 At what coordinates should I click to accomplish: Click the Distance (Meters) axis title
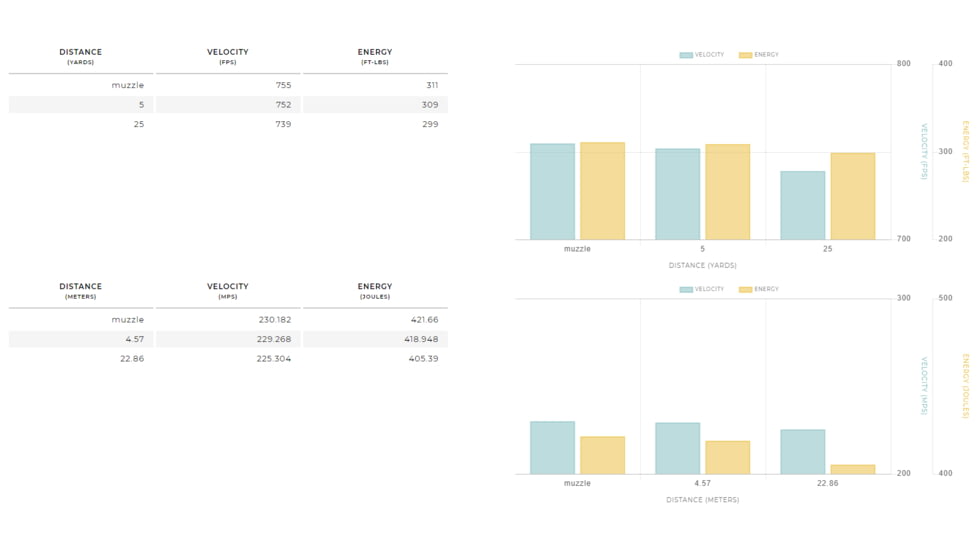[702, 499]
